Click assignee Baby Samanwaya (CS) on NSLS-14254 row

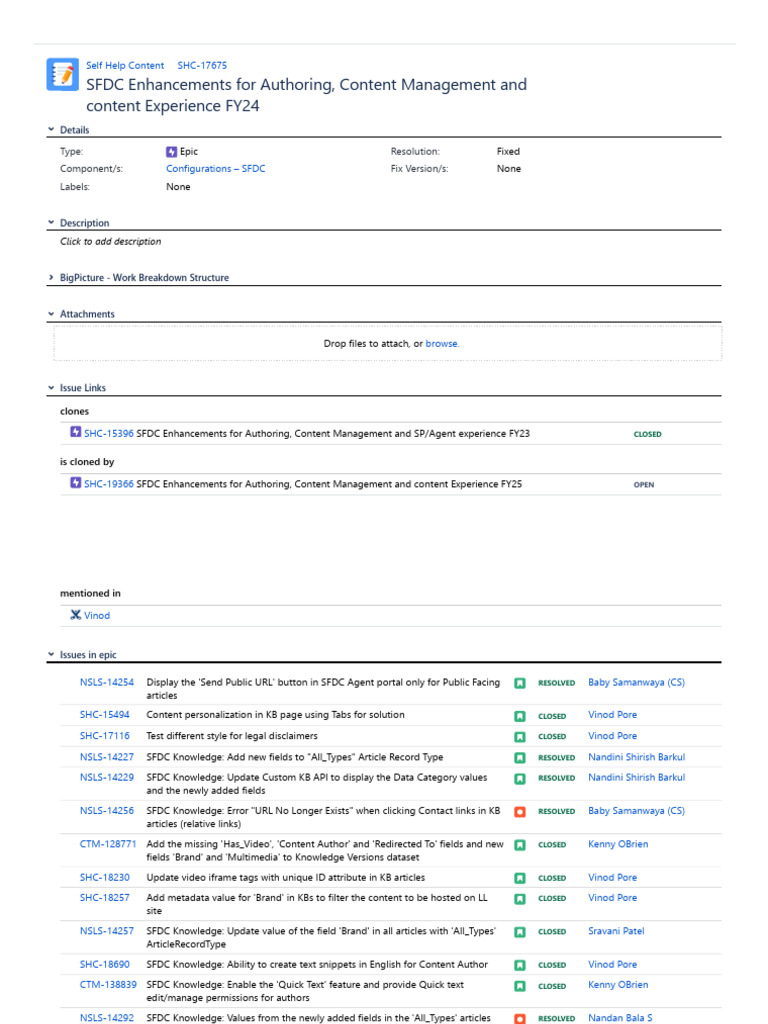[x=636, y=682]
